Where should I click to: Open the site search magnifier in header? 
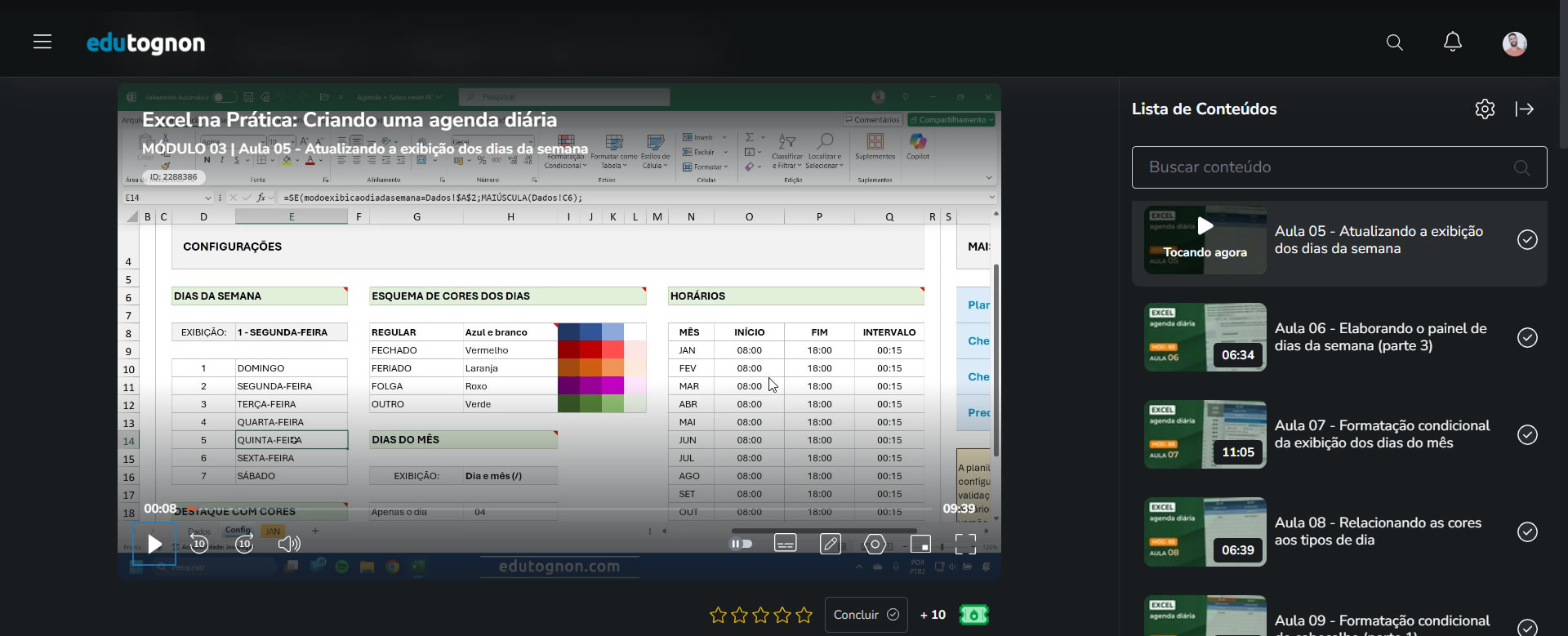(1395, 42)
